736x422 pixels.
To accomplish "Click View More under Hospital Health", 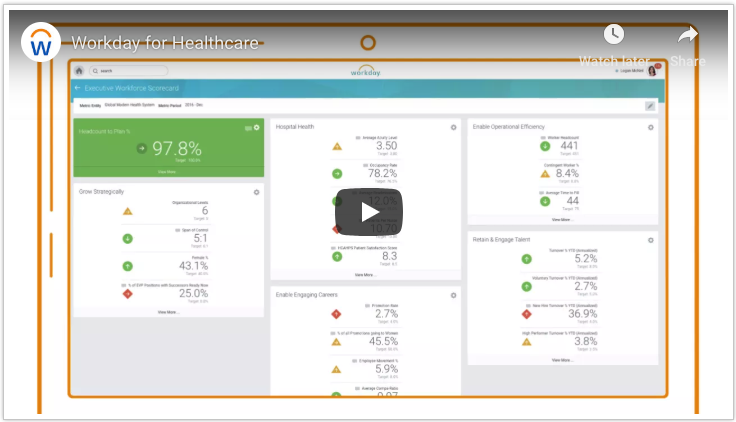I will pyautogui.click(x=365, y=275).
